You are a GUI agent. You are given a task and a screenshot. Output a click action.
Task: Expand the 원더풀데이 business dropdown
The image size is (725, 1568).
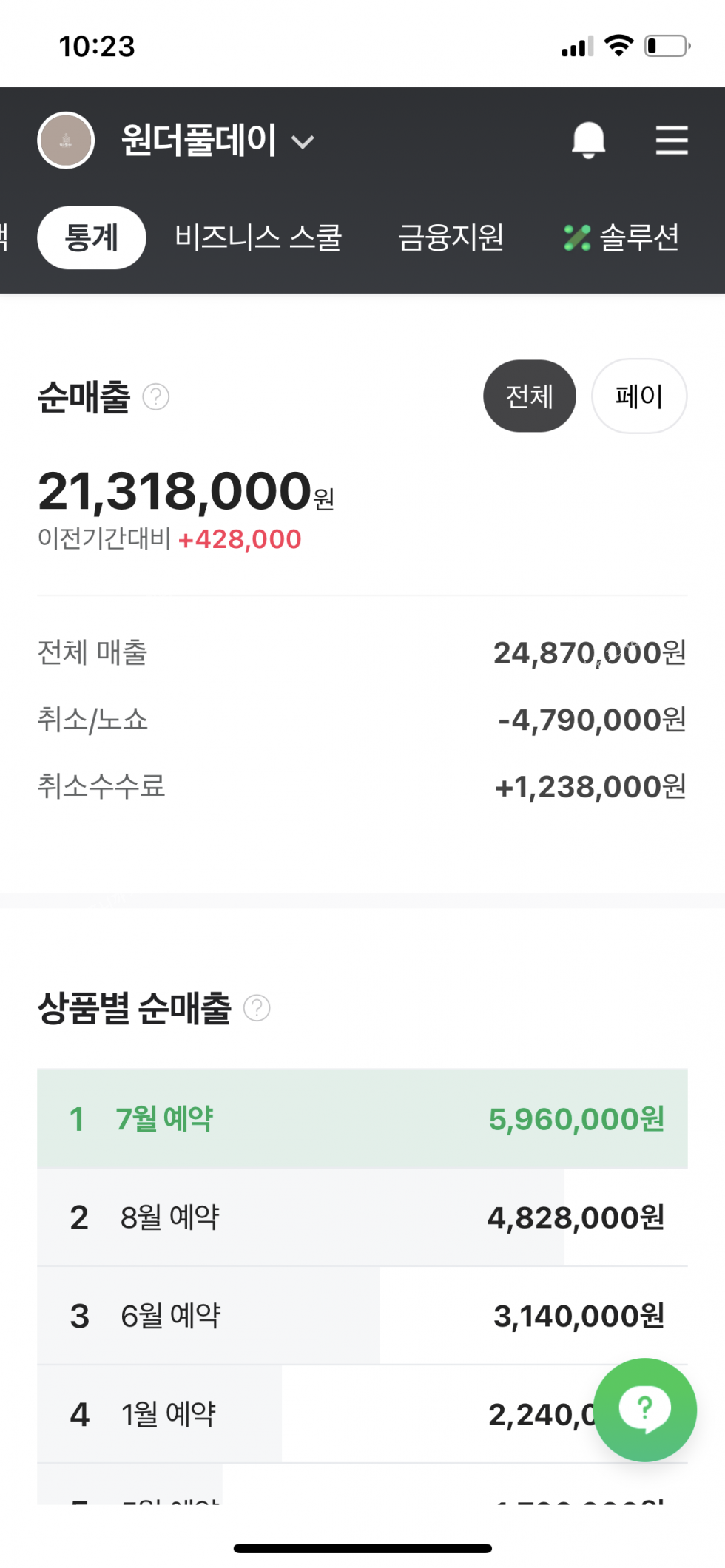[x=303, y=141]
